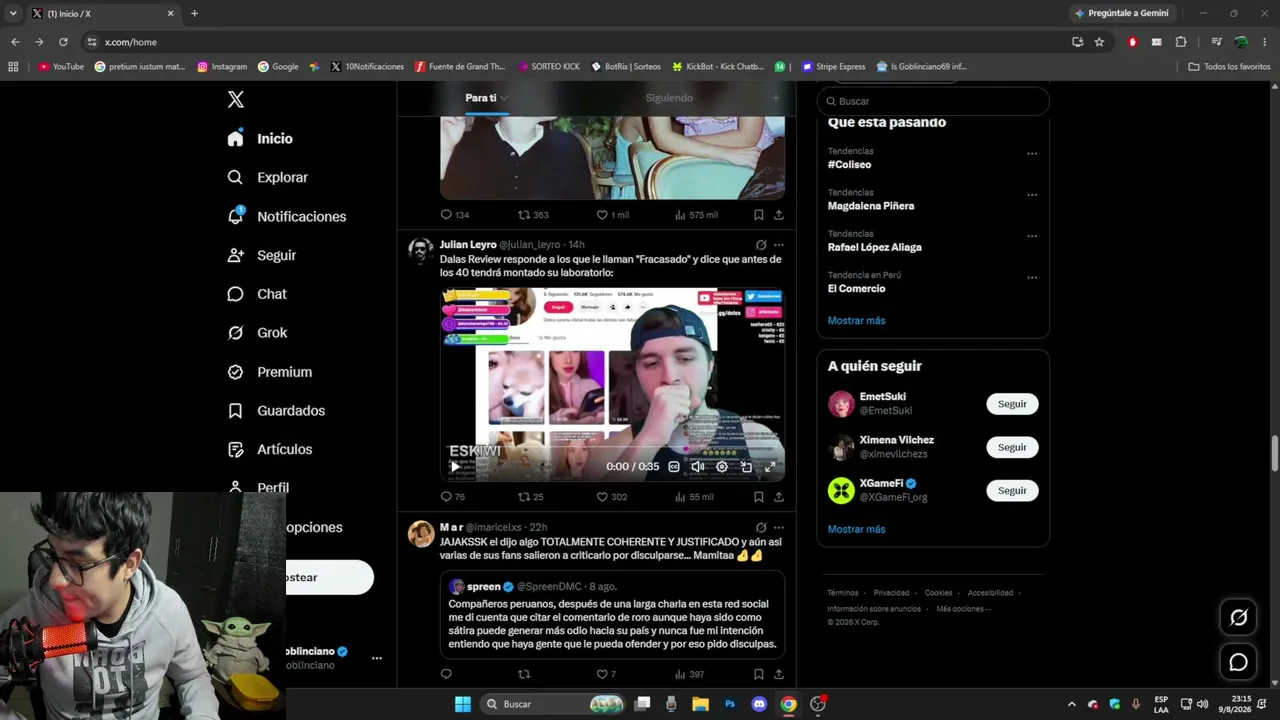Open the #Coliseo trending topic
This screenshot has width=1280, height=720.
click(849, 164)
